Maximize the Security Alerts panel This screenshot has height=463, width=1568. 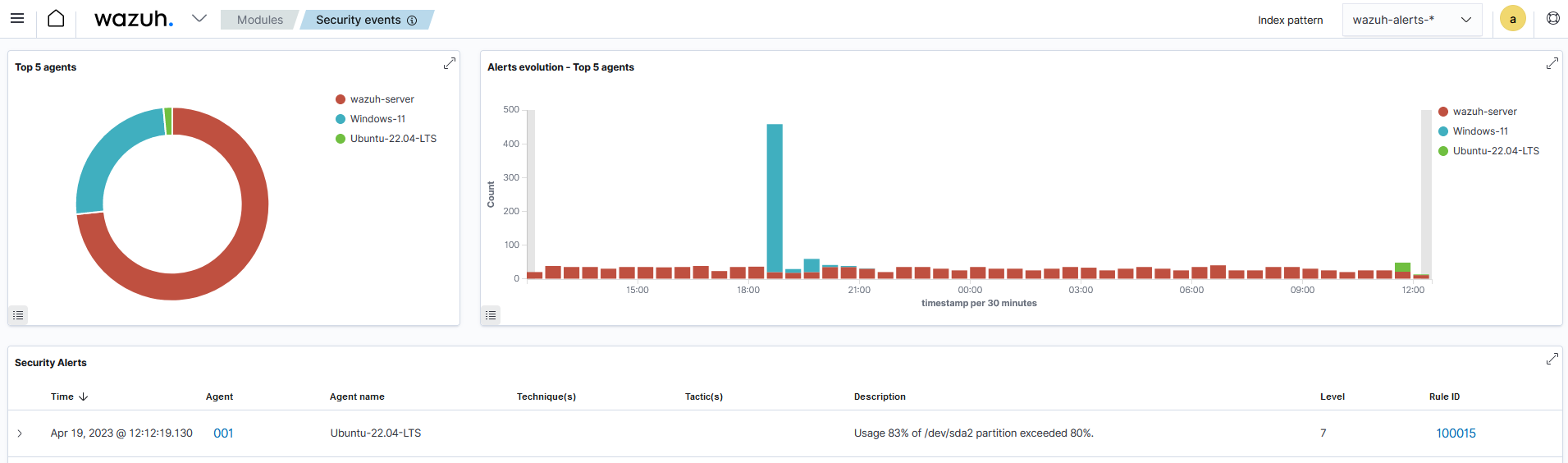coord(1552,360)
